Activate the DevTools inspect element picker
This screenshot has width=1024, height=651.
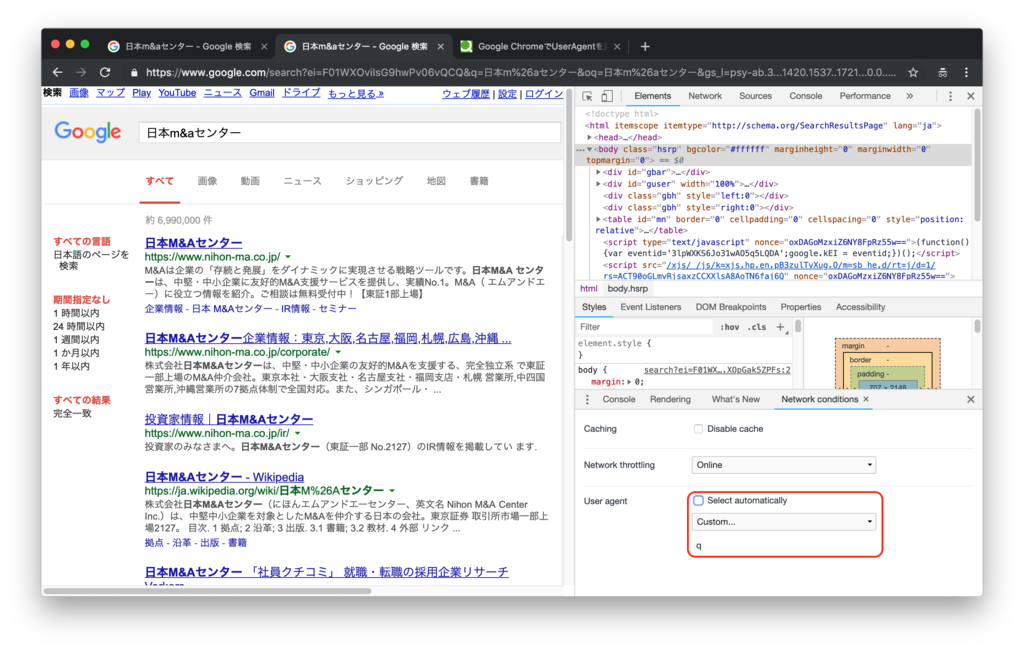[587, 96]
